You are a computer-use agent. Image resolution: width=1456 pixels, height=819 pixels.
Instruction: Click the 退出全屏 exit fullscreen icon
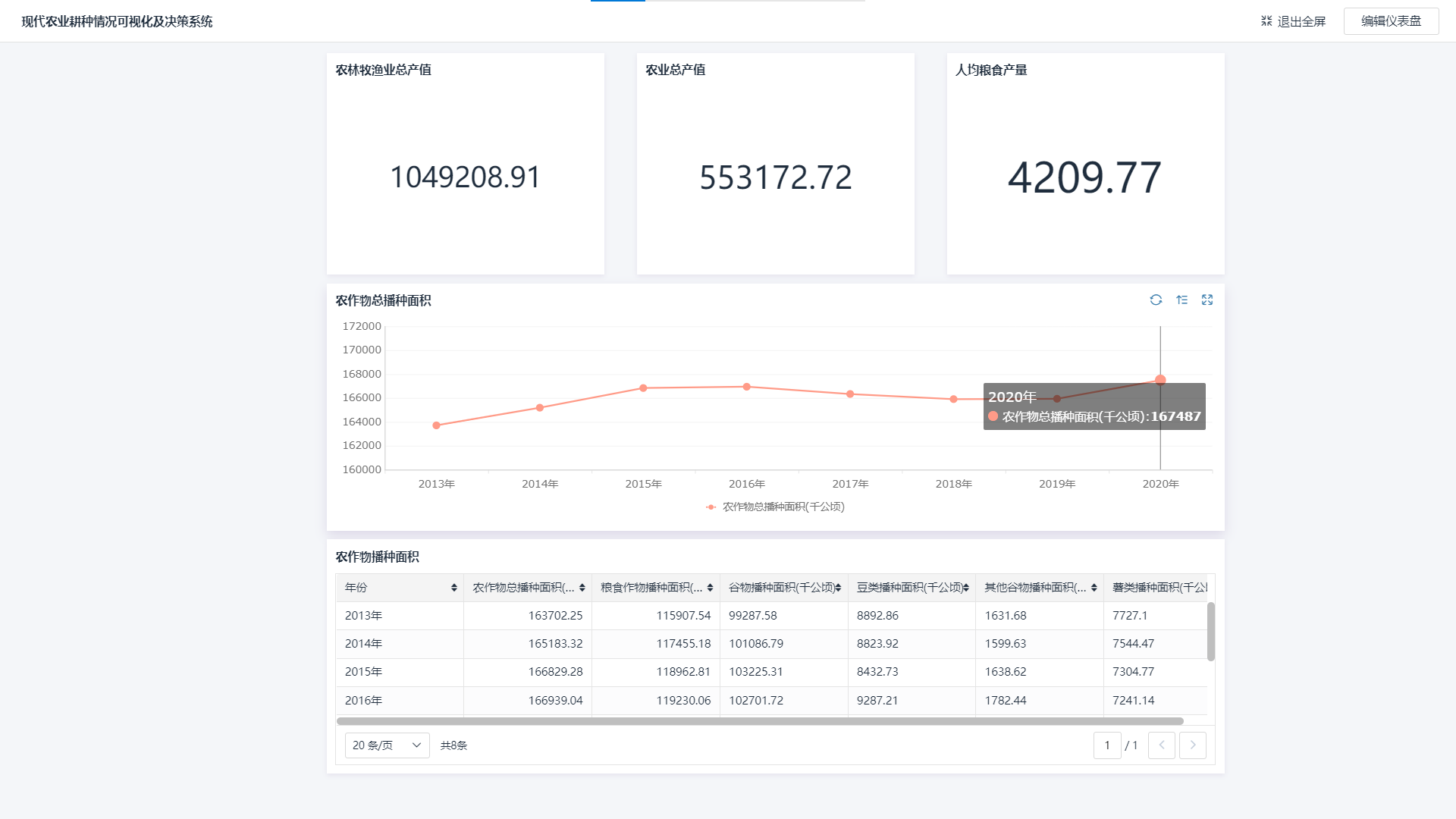1266,21
